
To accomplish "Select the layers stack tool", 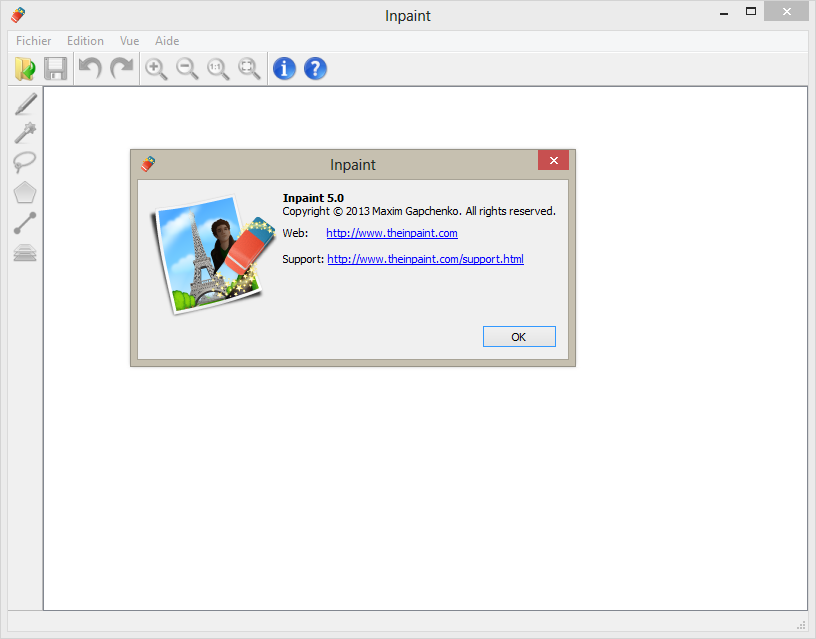I will pos(25,252).
